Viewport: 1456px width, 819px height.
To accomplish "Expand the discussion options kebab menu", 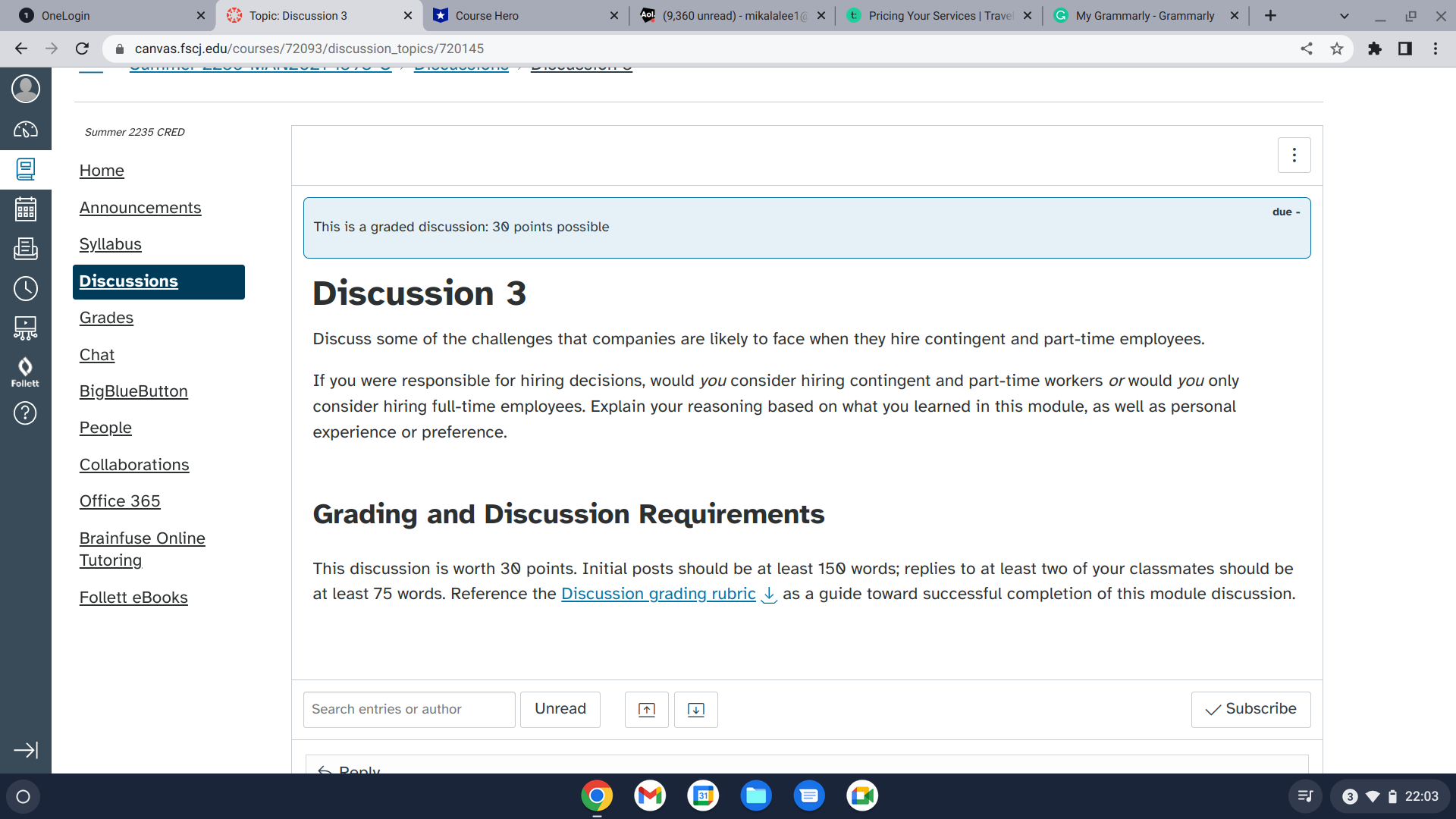I will [1294, 155].
